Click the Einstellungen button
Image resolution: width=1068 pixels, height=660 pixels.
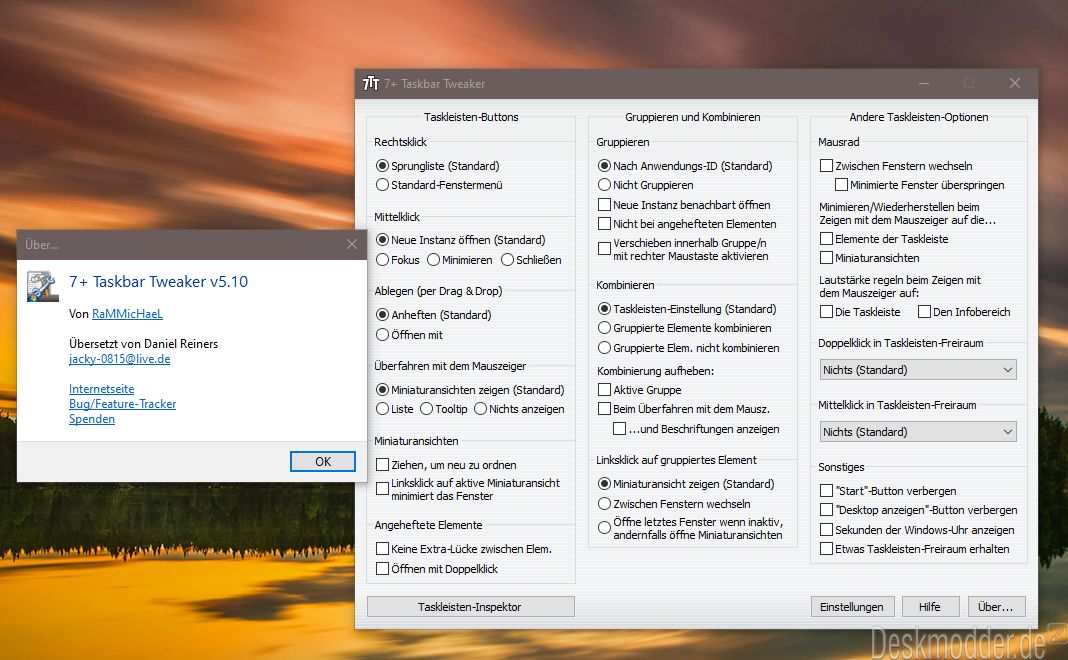(851, 607)
